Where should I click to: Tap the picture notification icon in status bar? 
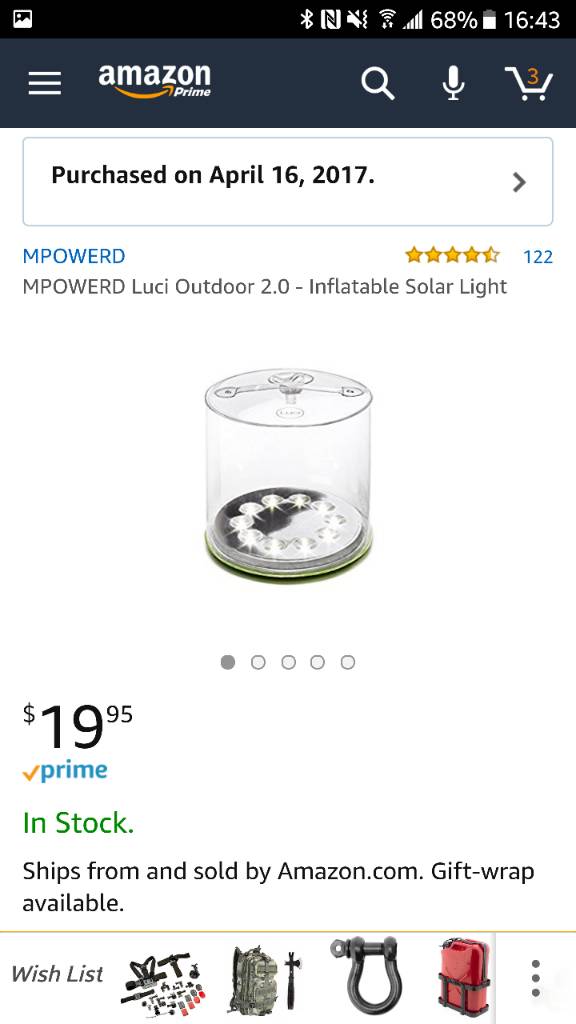click(x=23, y=20)
